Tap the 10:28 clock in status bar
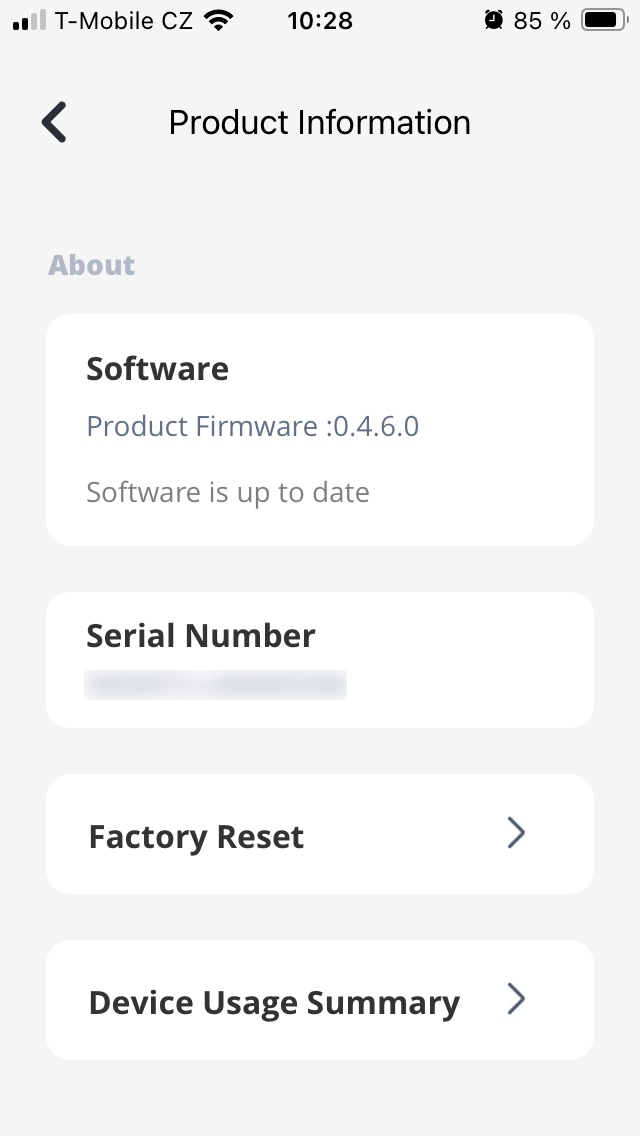The image size is (640, 1136). tap(320, 20)
